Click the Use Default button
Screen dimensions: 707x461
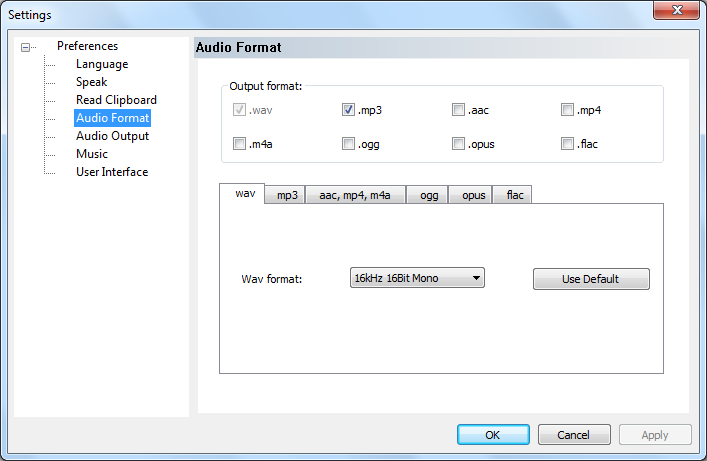coord(590,279)
